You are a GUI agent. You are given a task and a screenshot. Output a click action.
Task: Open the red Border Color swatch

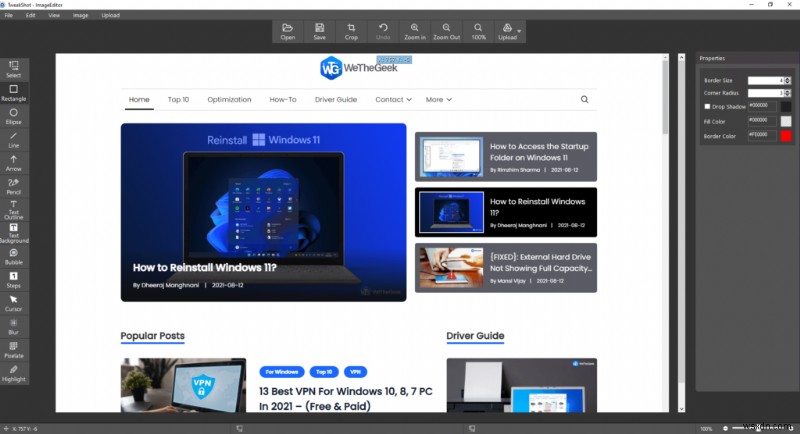coord(786,136)
